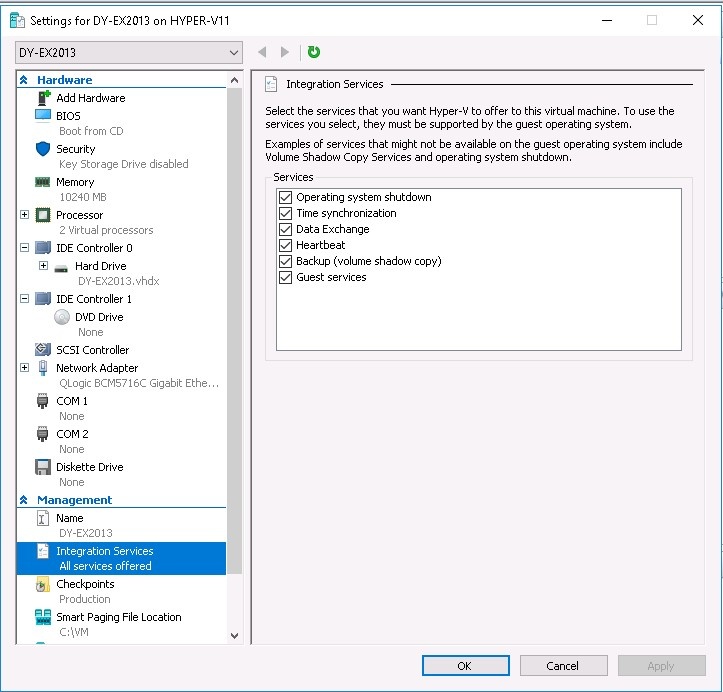The image size is (723, 692).
Task: Select Smart Paging File Location item
Action: click(118, 617)
